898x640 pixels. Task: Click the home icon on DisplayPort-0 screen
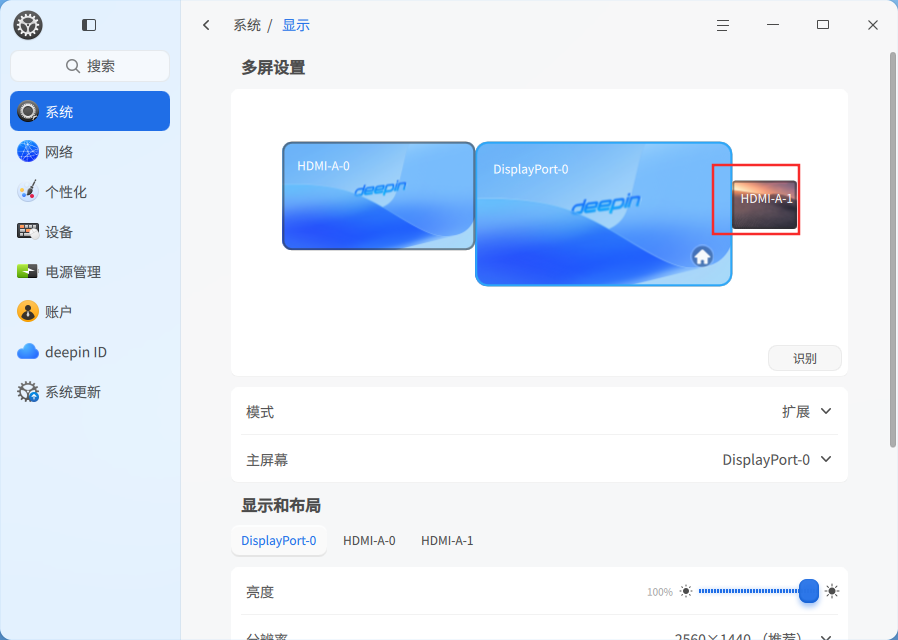(702, 256)
